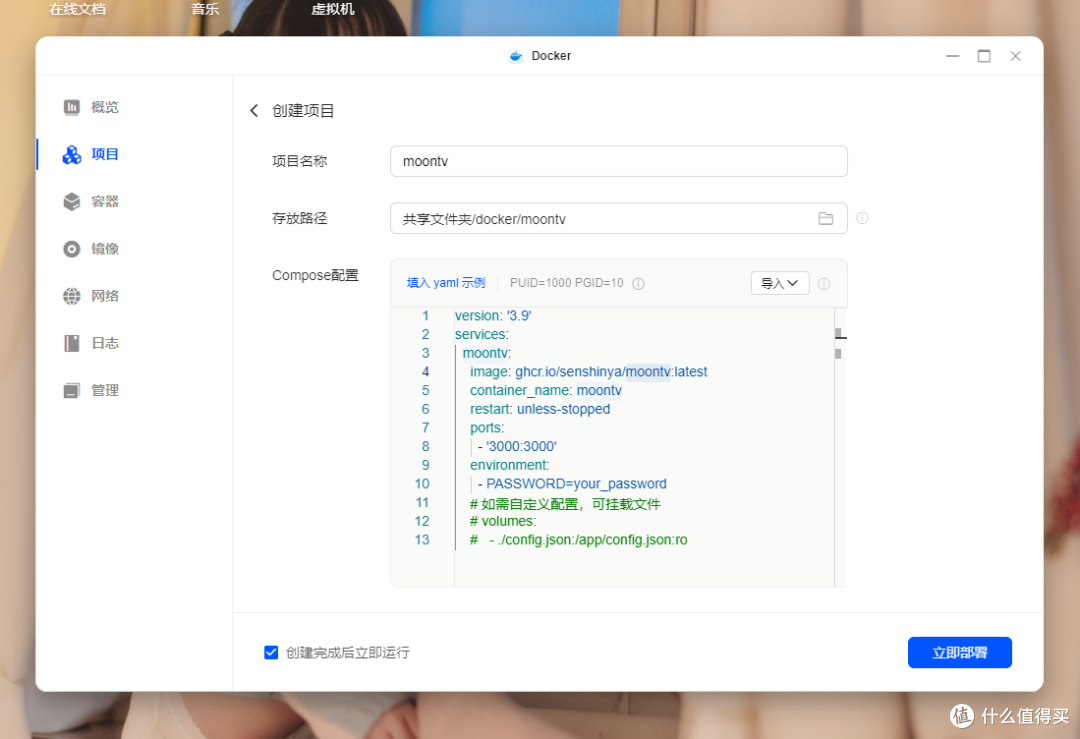Switch to 日志 menu item
1080x739 pixels.
pos(105,343)
